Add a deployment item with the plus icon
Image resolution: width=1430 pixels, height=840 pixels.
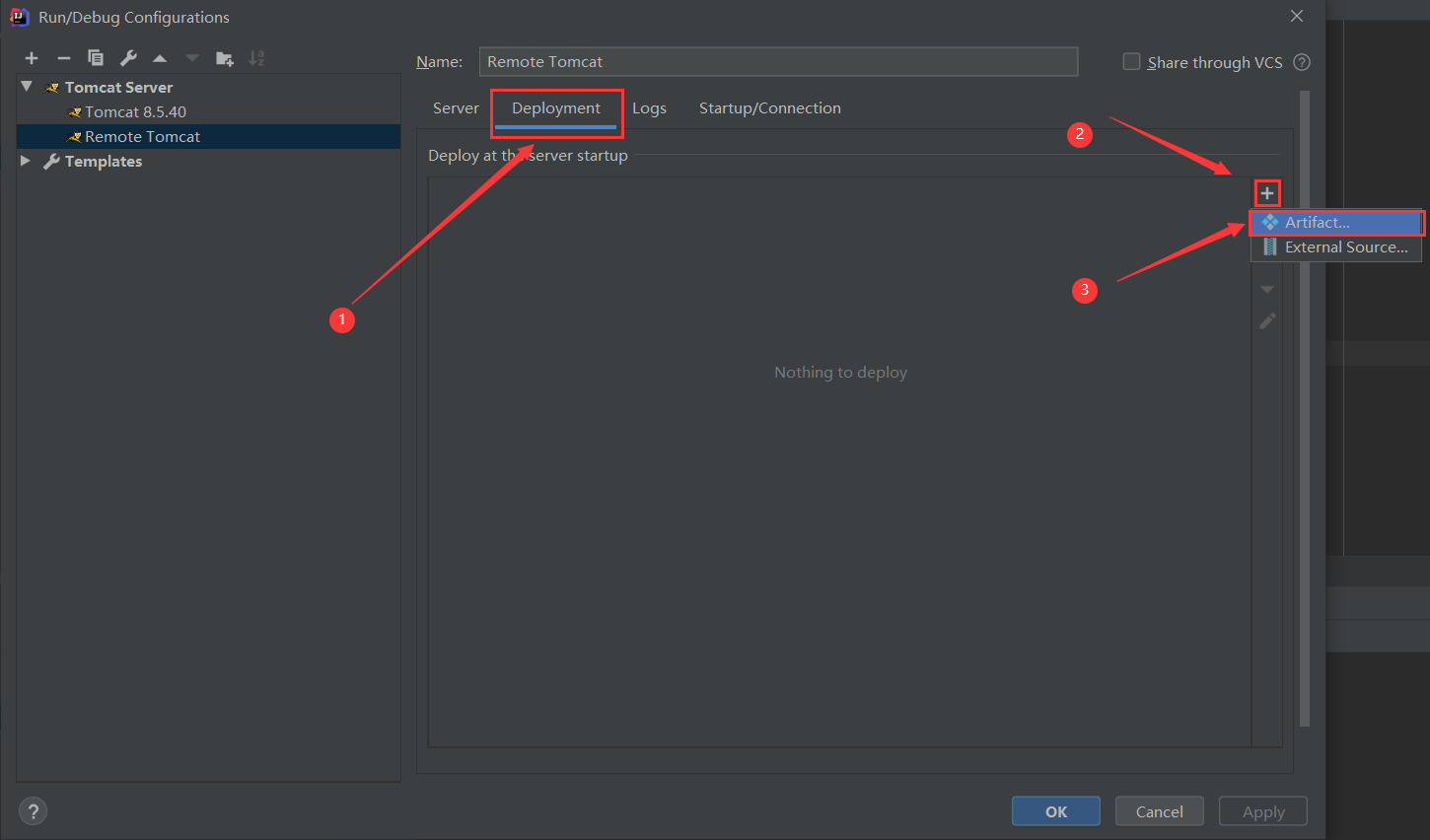point(1267,193)
